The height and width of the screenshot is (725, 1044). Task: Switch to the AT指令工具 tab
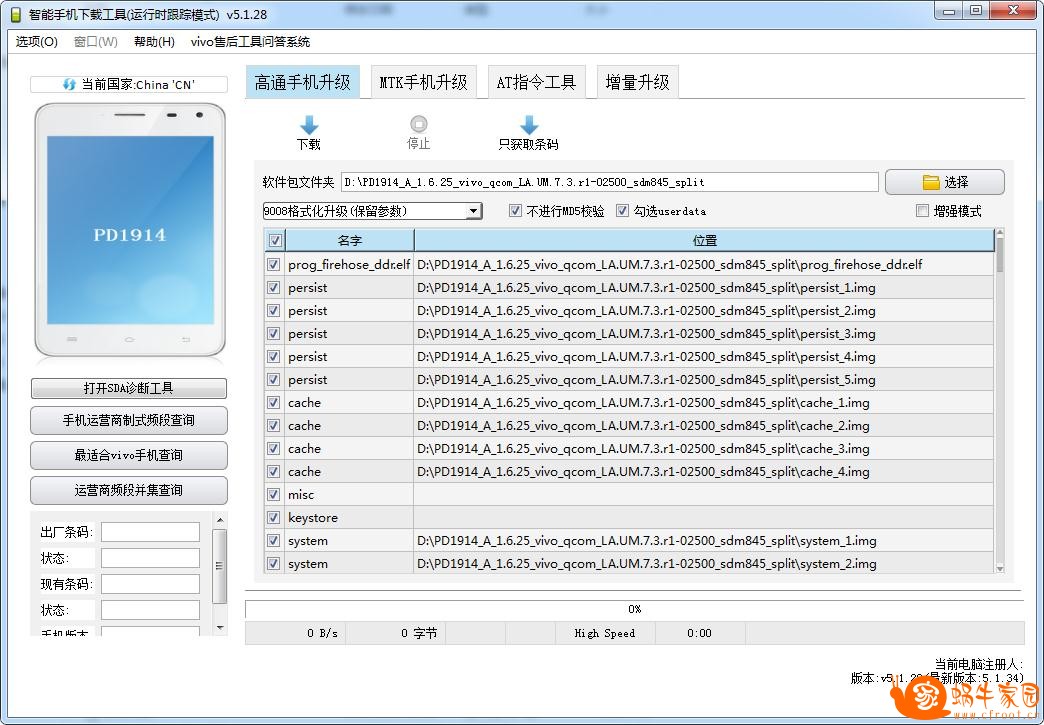click(536, 82)
